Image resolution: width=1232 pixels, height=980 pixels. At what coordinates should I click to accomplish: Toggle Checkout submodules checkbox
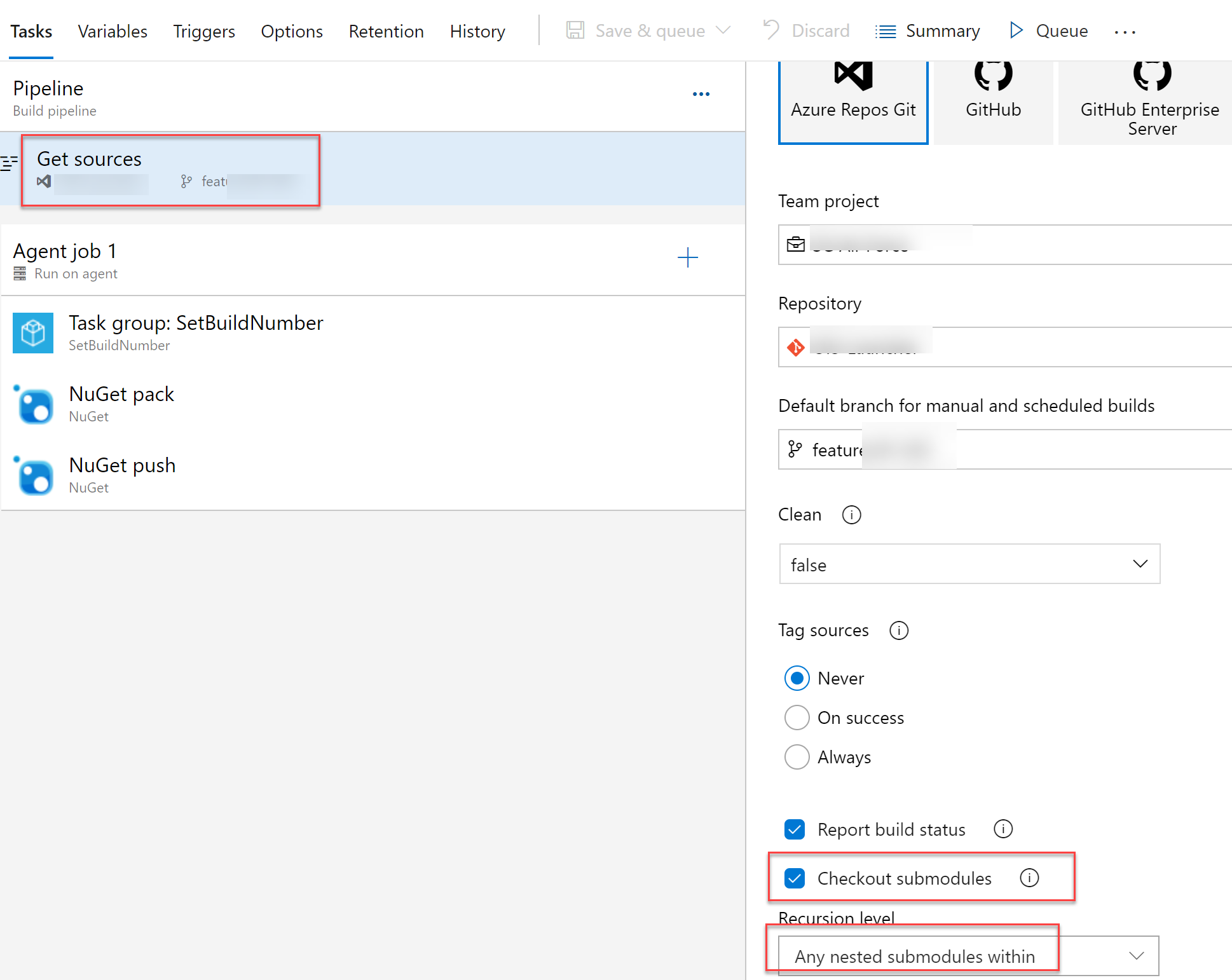795,878
